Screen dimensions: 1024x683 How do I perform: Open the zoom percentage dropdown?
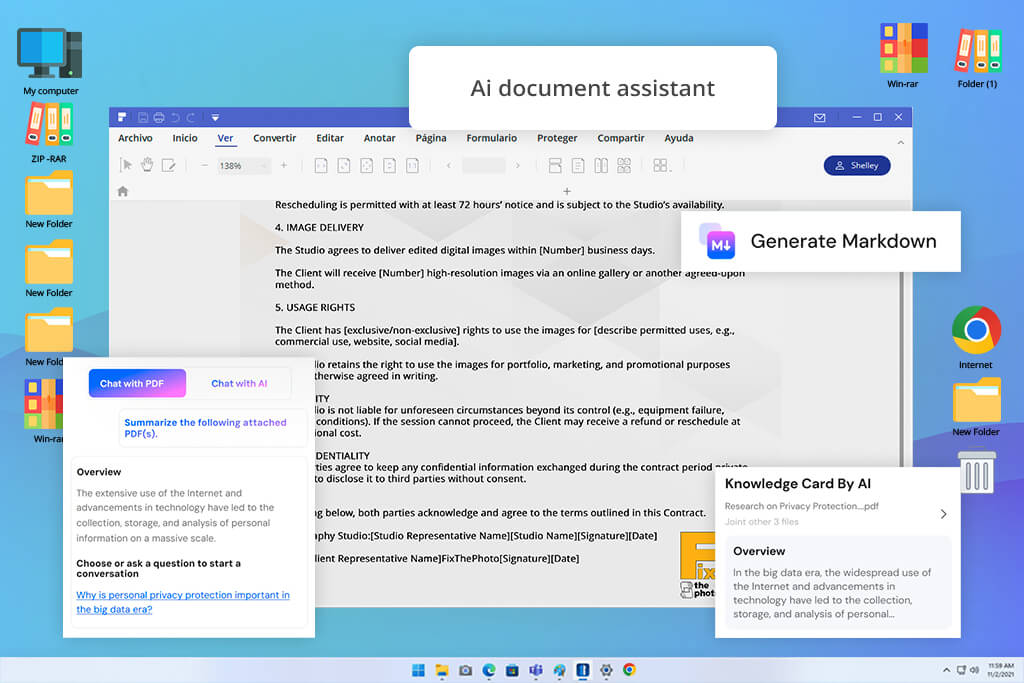click(242, 165)
